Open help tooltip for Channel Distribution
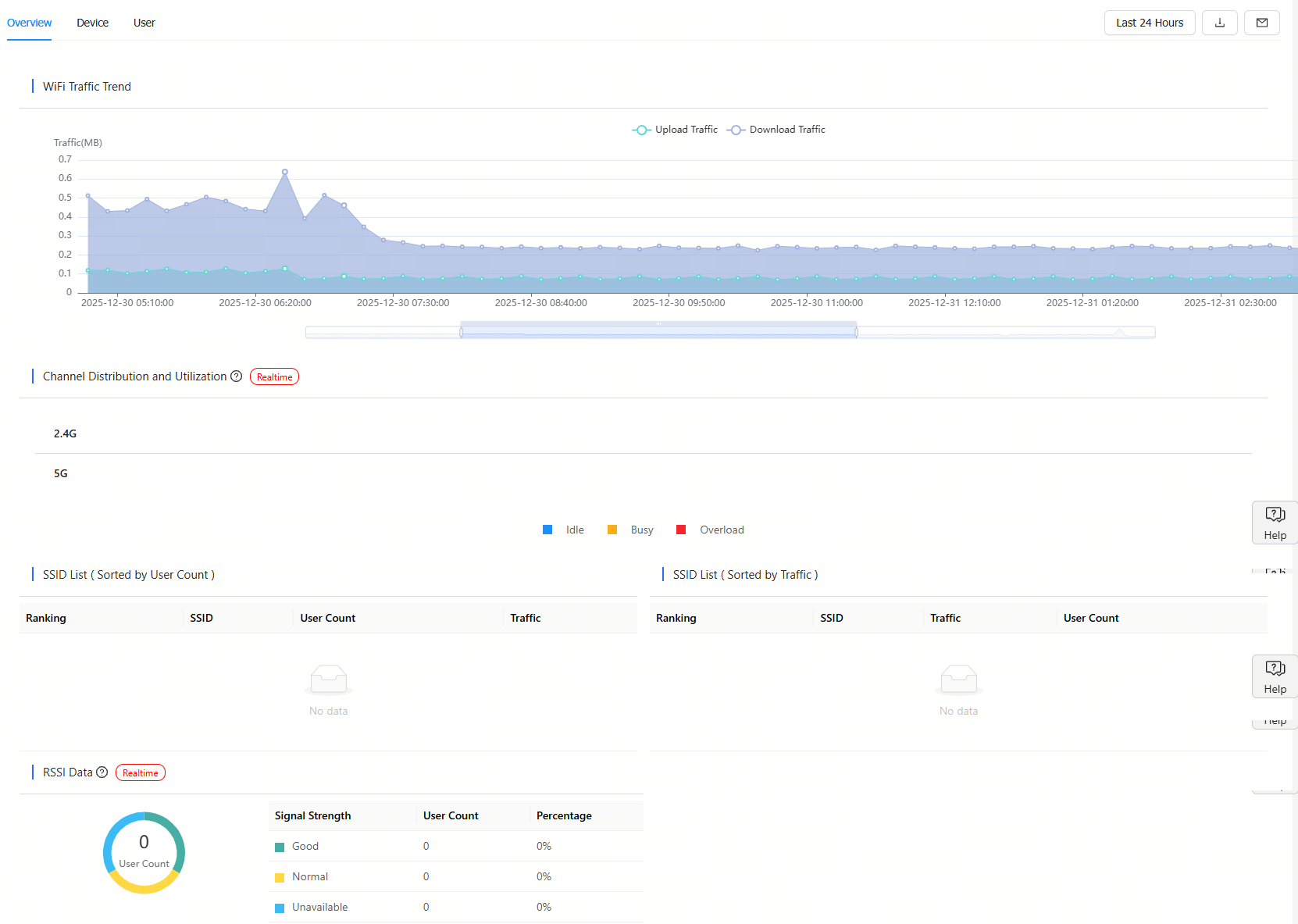The height and width of the screenshot is (924, 1298). coord(237,376)
